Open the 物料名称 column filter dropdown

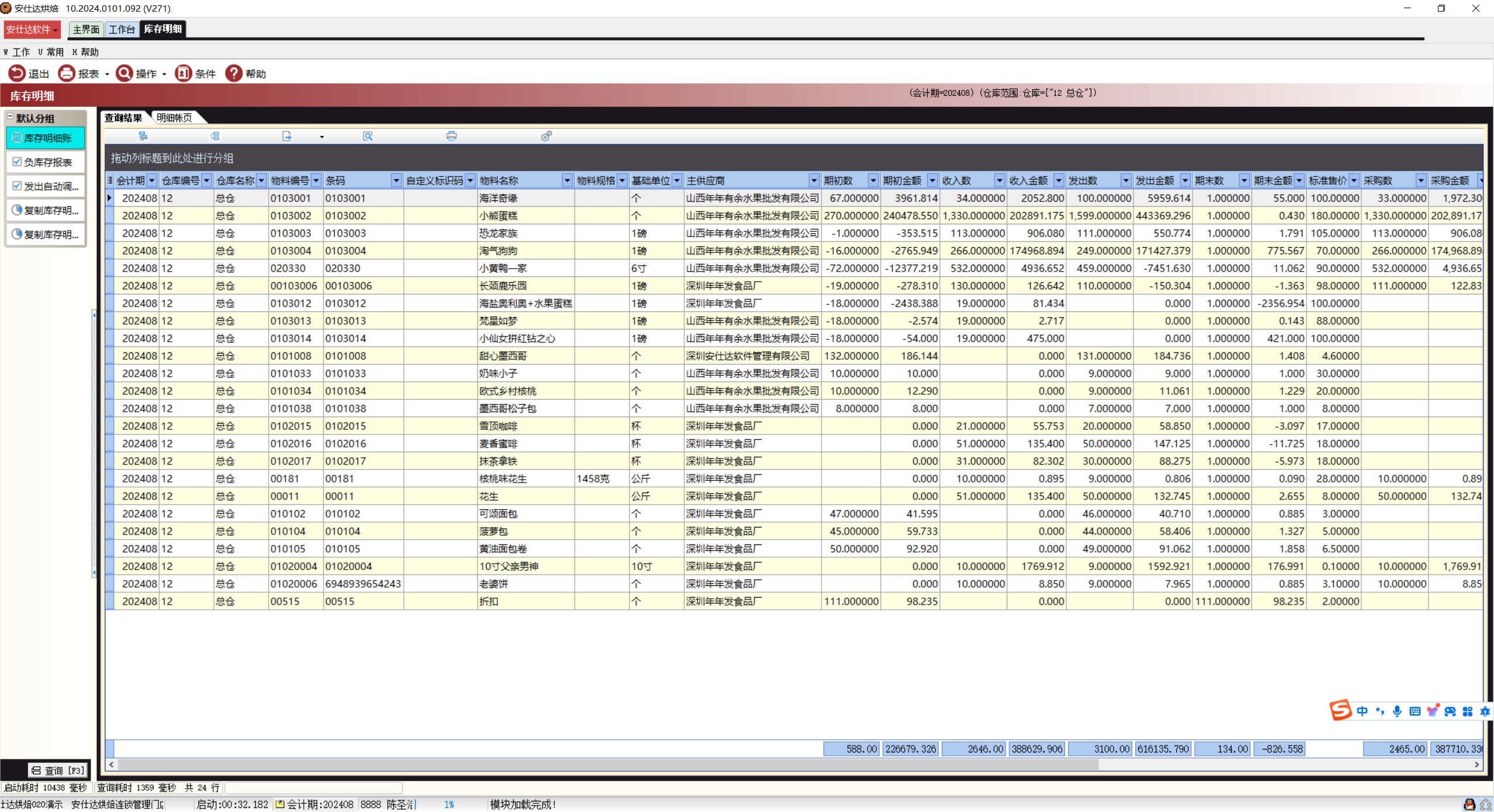(567, 181)
